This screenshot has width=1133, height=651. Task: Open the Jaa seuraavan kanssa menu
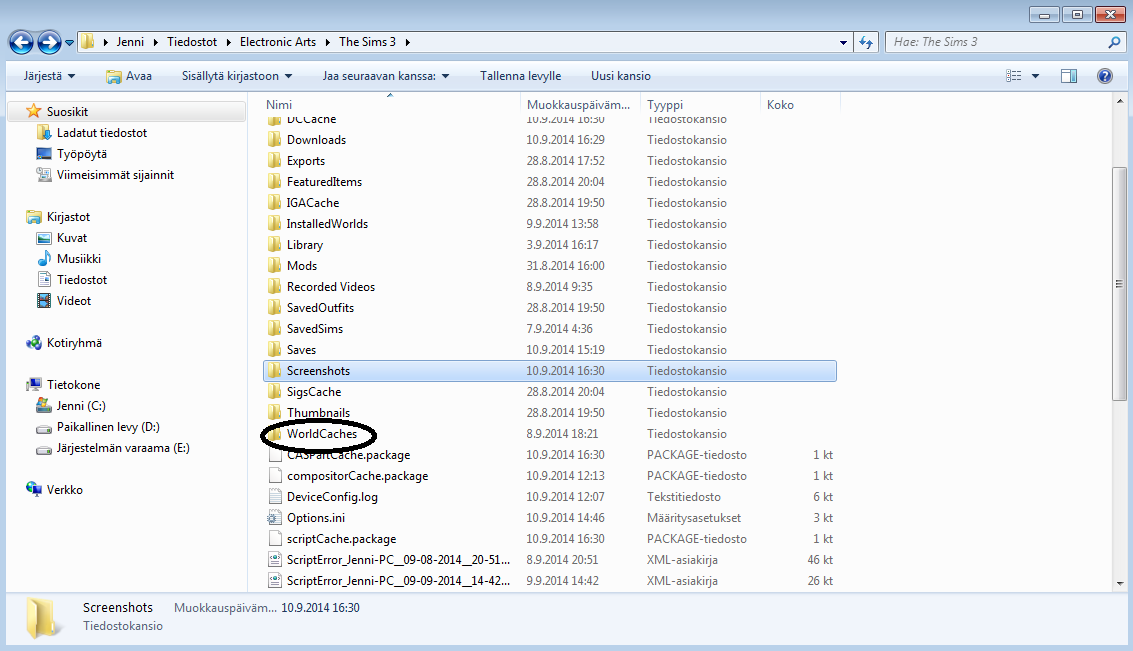[386, 76]
